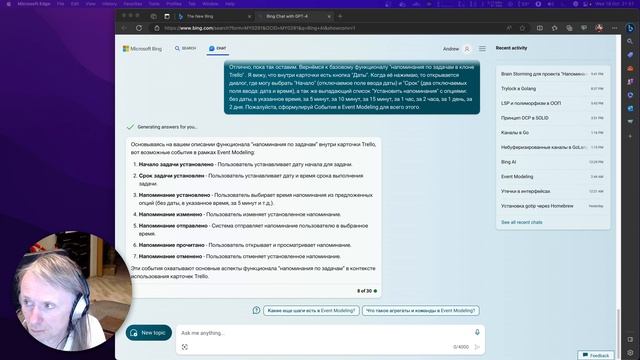Open recent chat 'Event Modeling'
The width and height of the screenshot is (640, 360).
click(552, 177)
